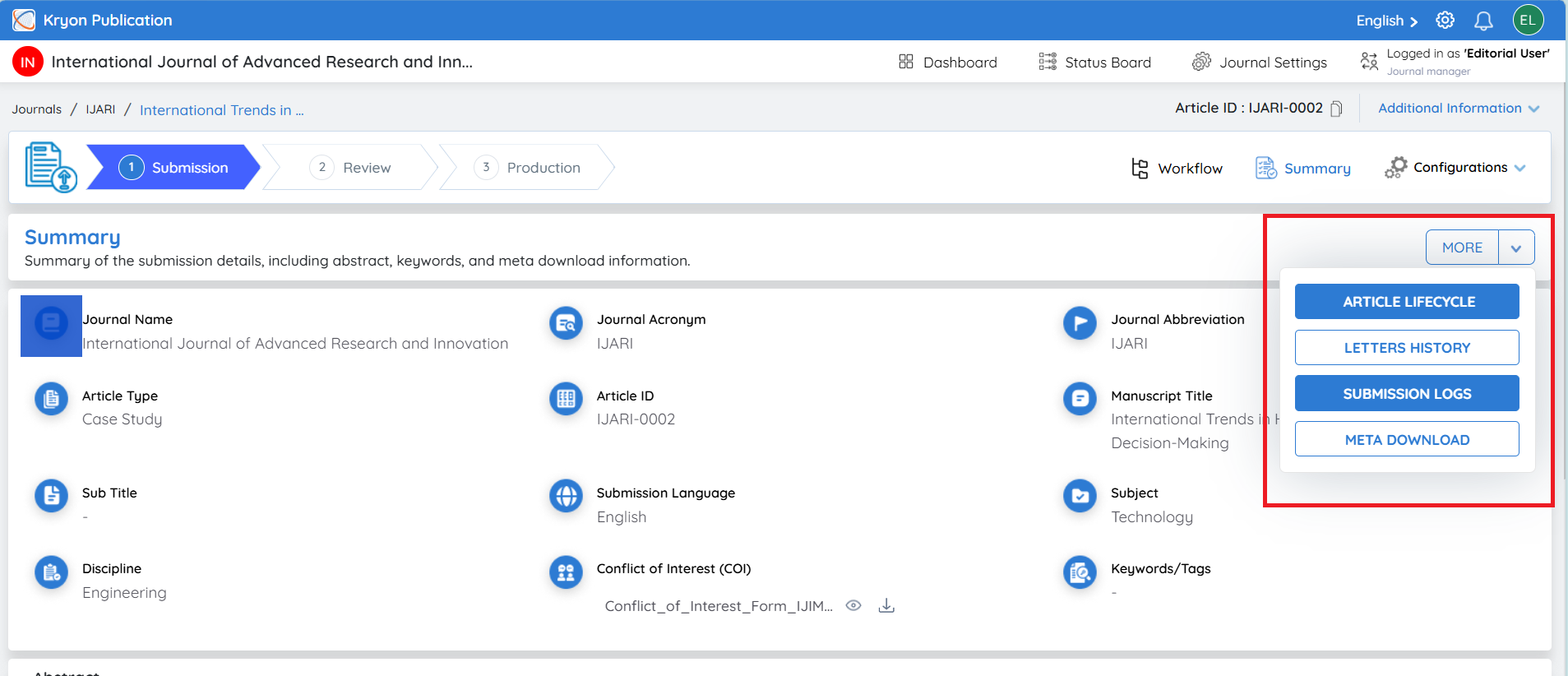1568x676 pixels.
Task: Click the MORE button
Action: coord(1462,248)
